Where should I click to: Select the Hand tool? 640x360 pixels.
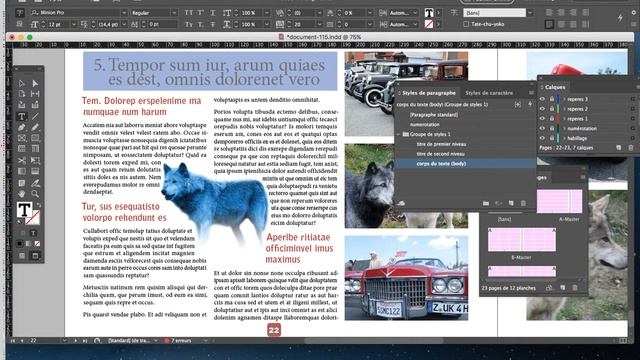[22, 194]
